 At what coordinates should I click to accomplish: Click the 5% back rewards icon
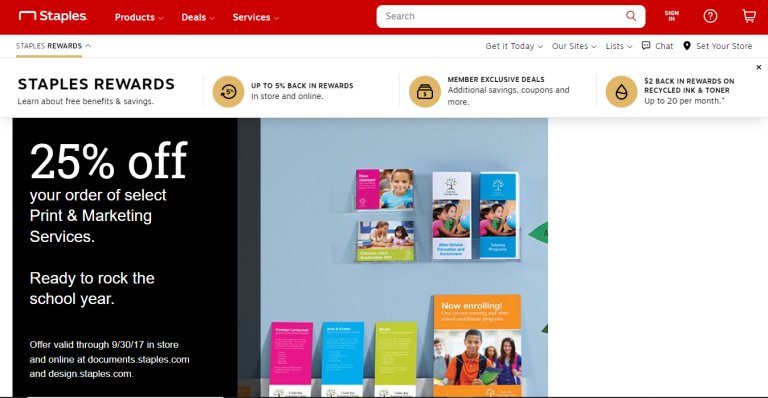click(x=228, y=92)
